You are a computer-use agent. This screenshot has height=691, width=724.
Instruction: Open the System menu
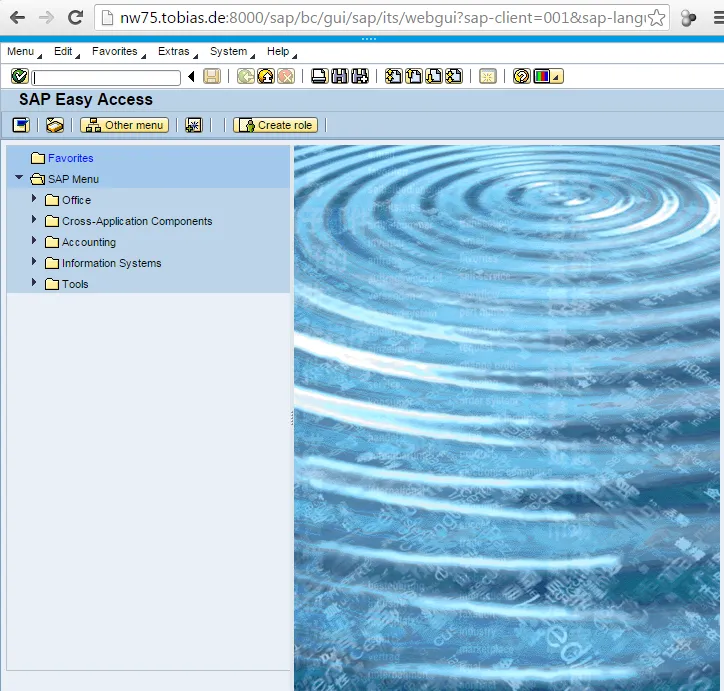(228, 52)
